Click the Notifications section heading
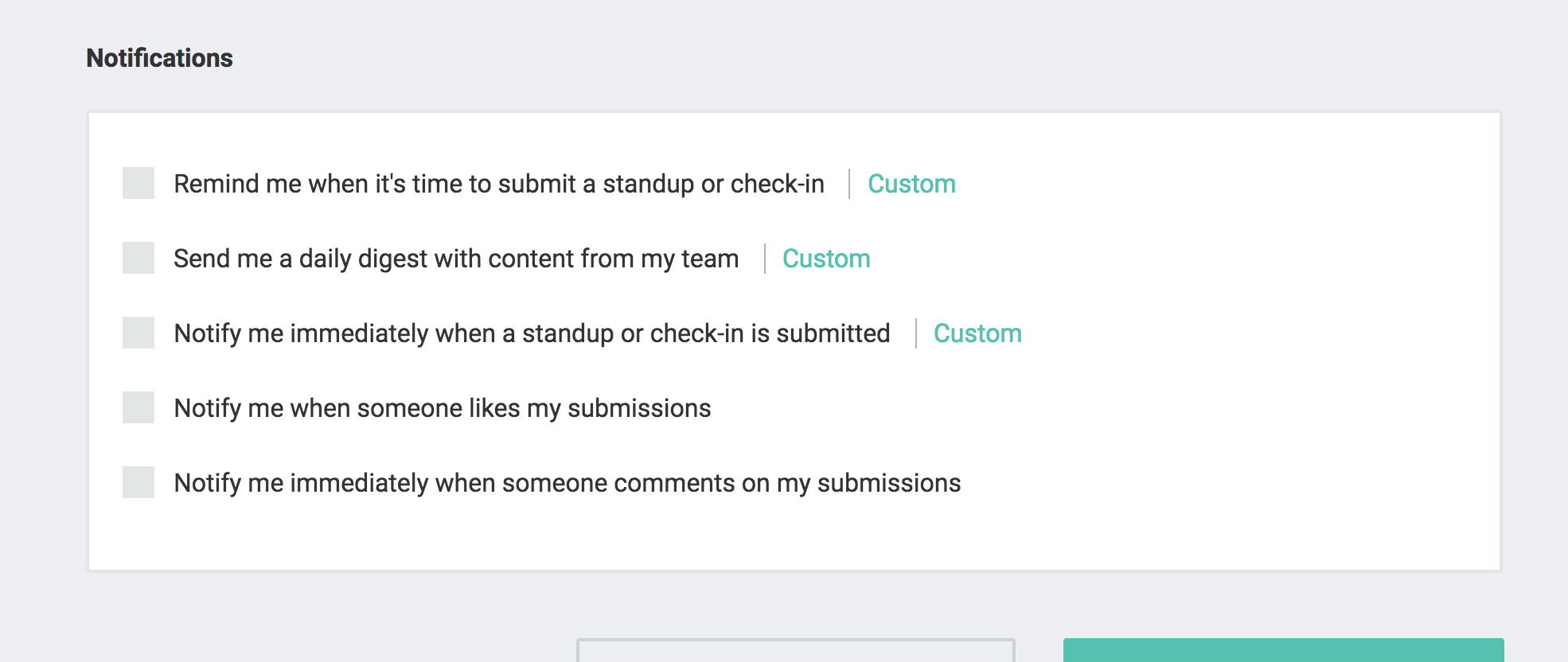 [x=159, y=58]
